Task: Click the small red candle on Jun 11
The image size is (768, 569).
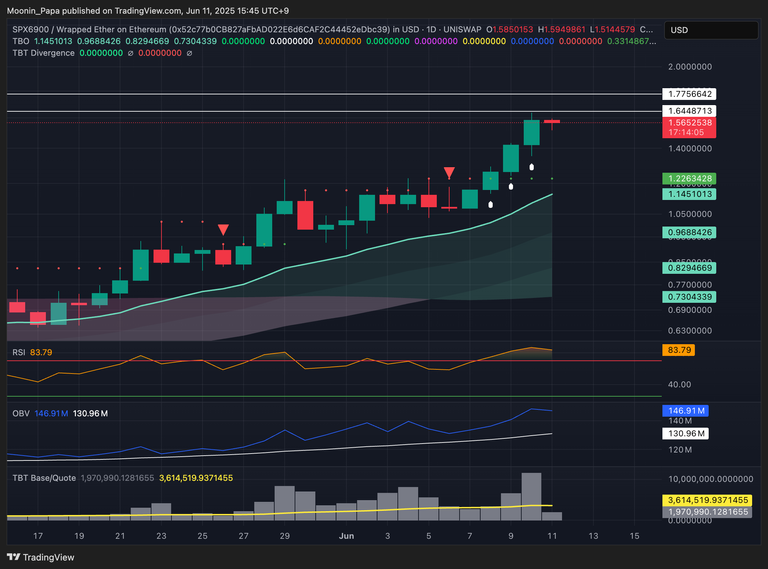Action: [x=552, y=121]
